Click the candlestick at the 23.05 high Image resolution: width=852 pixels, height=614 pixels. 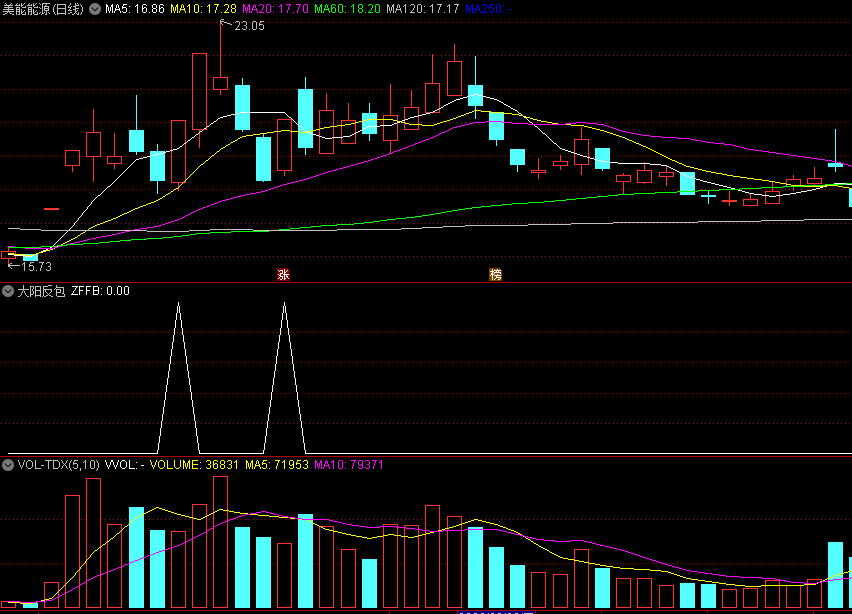point(221,83)
